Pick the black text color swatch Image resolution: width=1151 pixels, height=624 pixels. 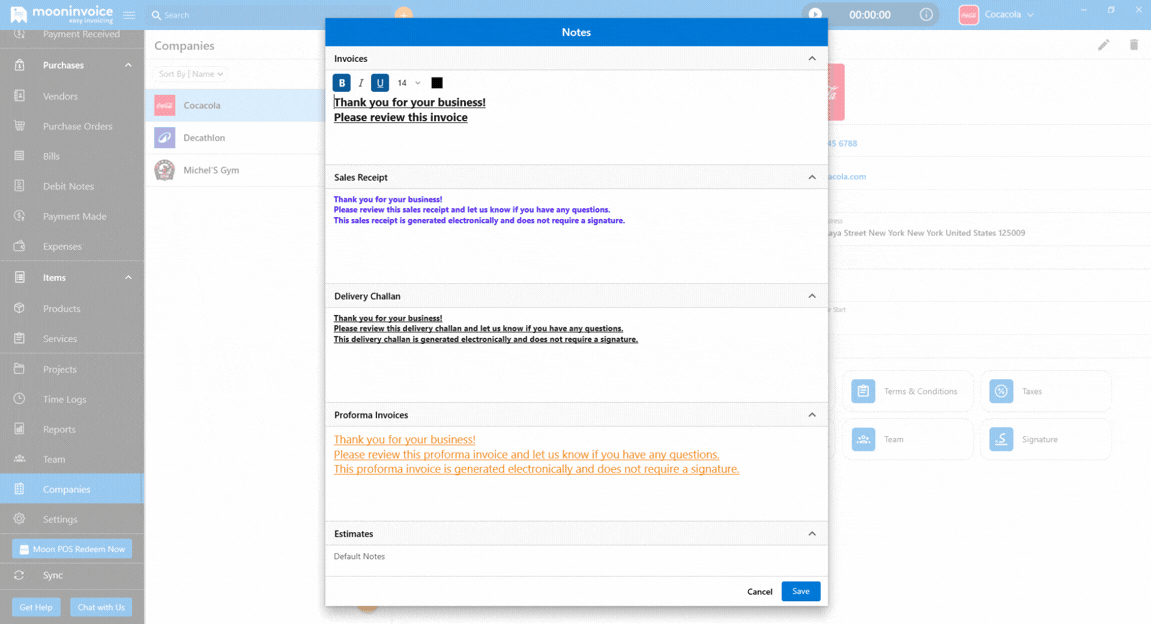(437, 83)
